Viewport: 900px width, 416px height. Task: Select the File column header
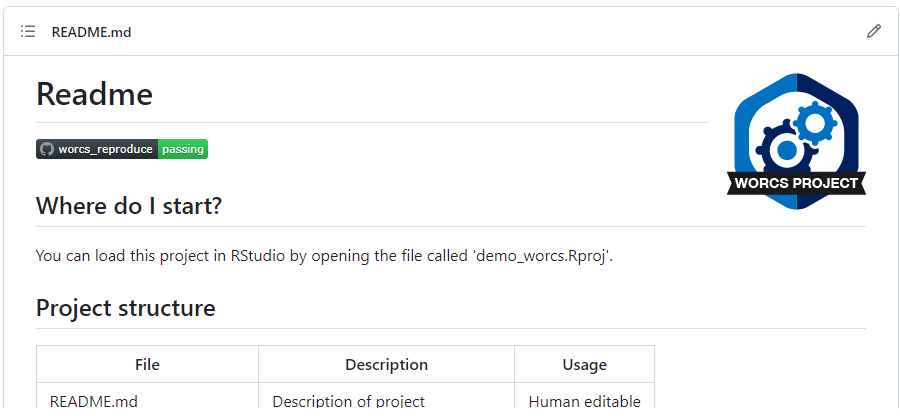(x=147, y=365)
